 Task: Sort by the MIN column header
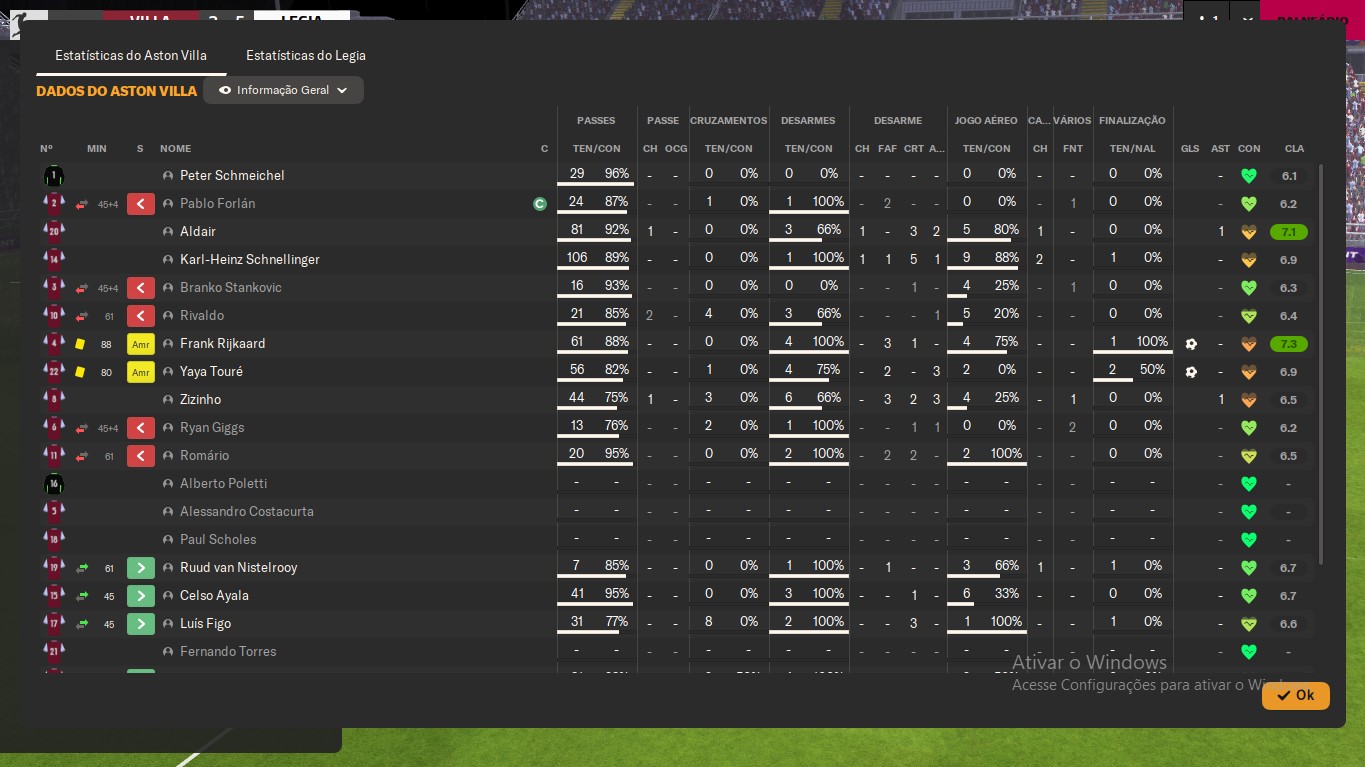97,149
